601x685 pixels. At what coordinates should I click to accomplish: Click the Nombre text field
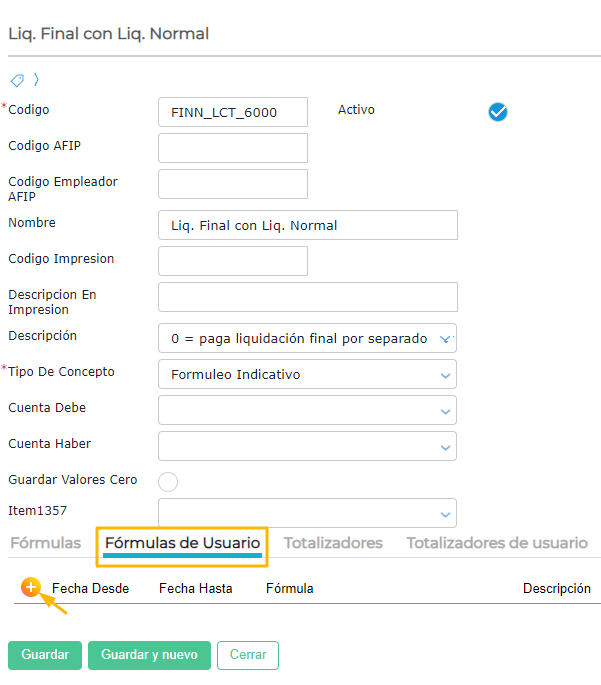click(308, 225)
